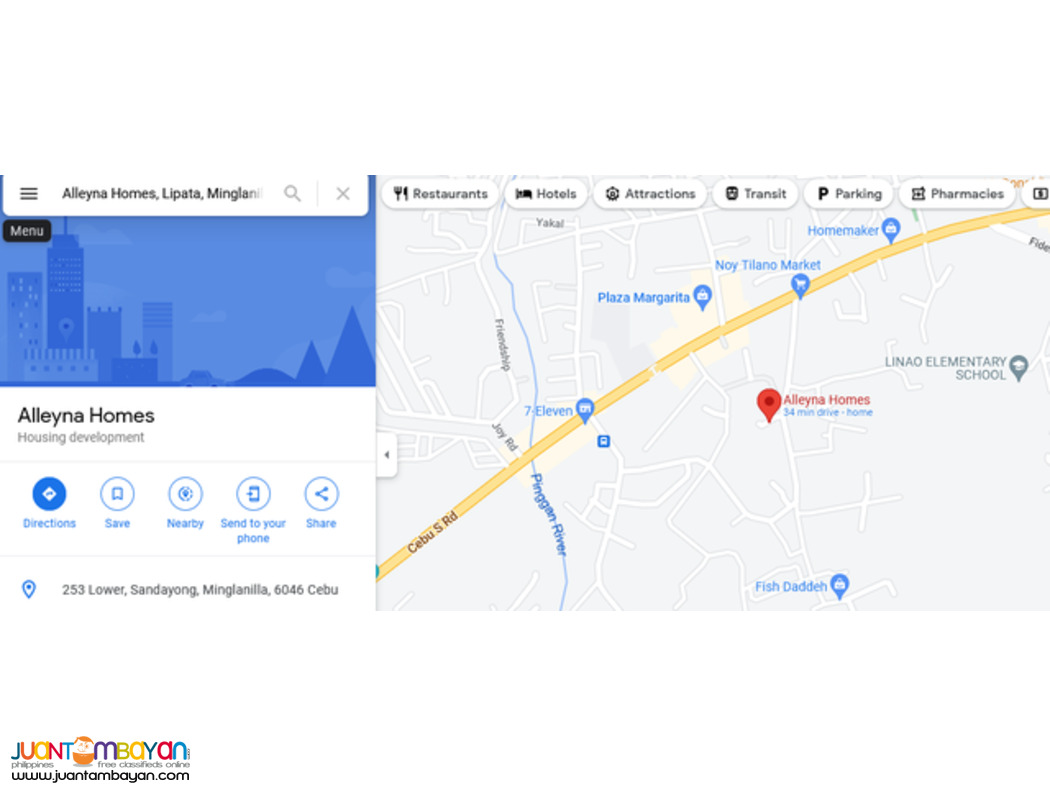
Task: Clear the search with X icon
Action: 343,193
